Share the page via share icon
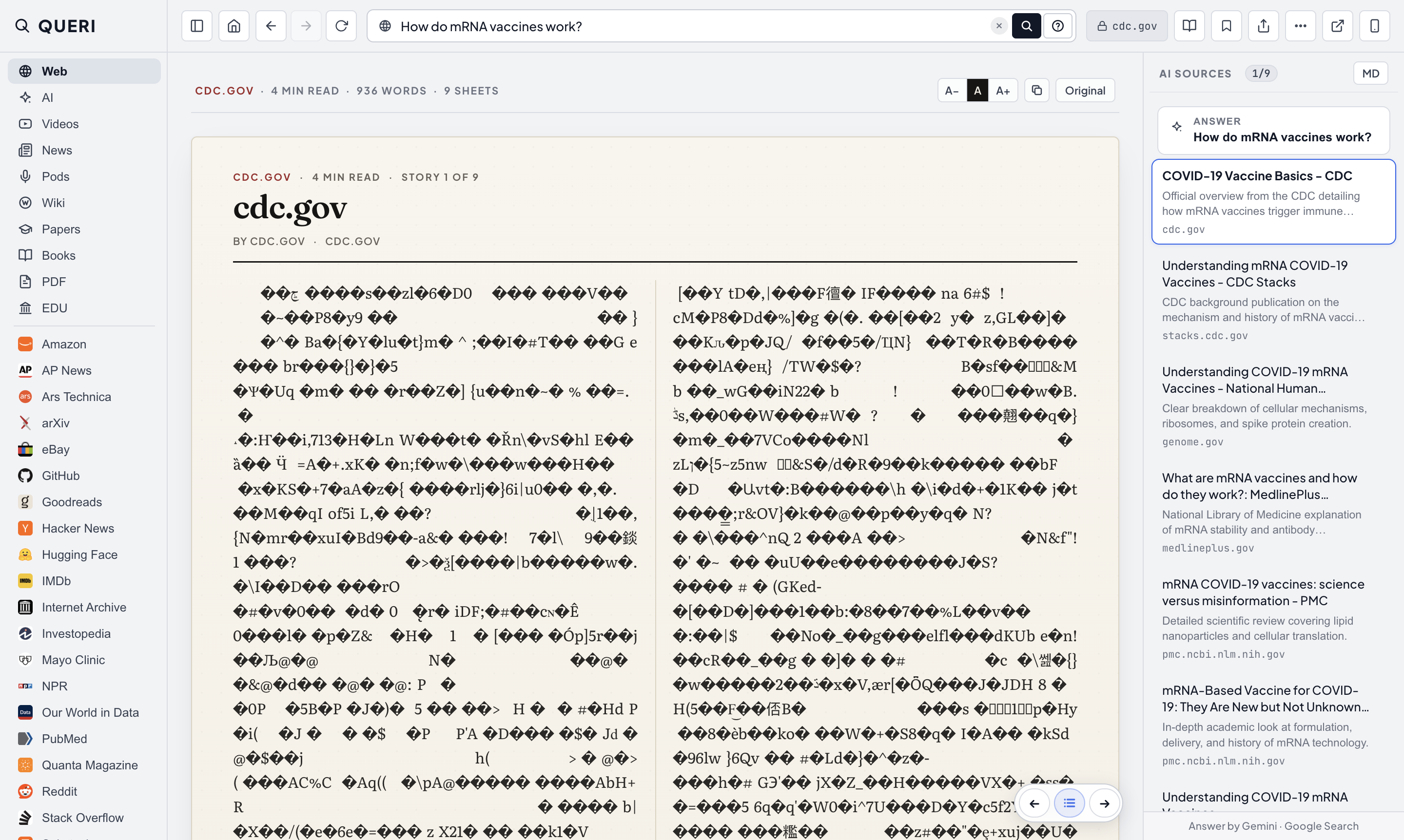The width and height of the screenshot is (1404, 840). click(1263, 26)
